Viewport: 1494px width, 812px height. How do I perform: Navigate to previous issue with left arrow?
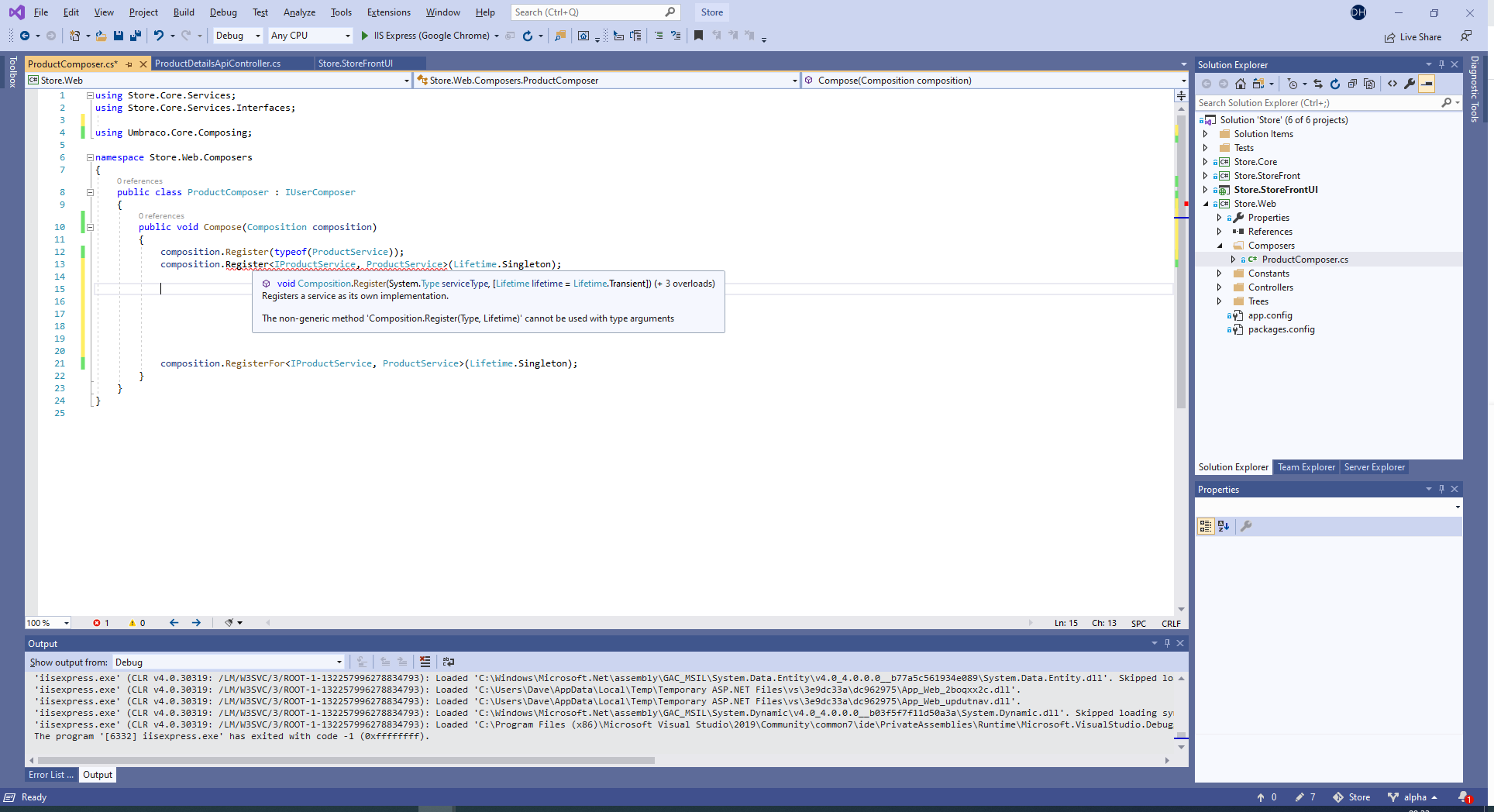174,623
